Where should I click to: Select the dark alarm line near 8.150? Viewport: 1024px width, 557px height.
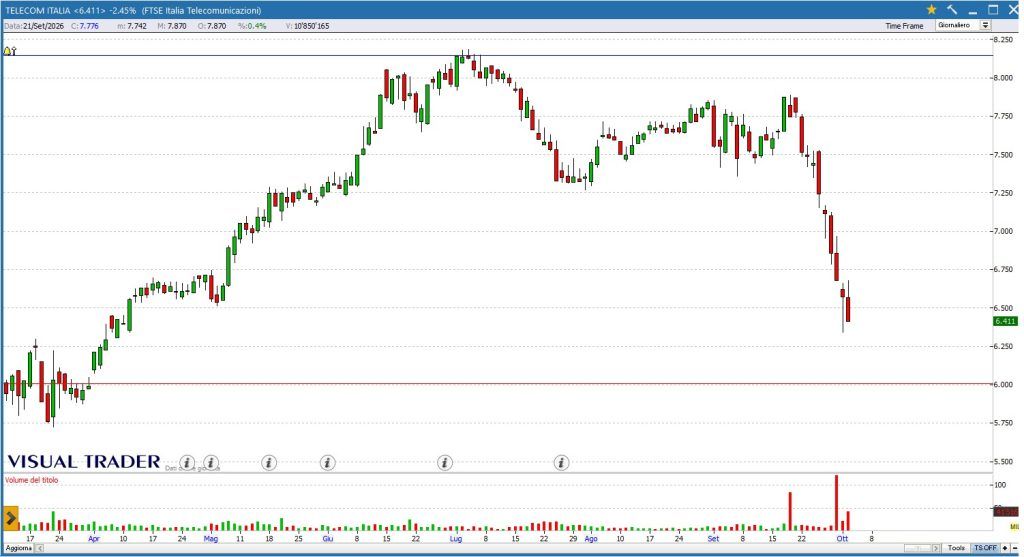click(x=496, y=56)
